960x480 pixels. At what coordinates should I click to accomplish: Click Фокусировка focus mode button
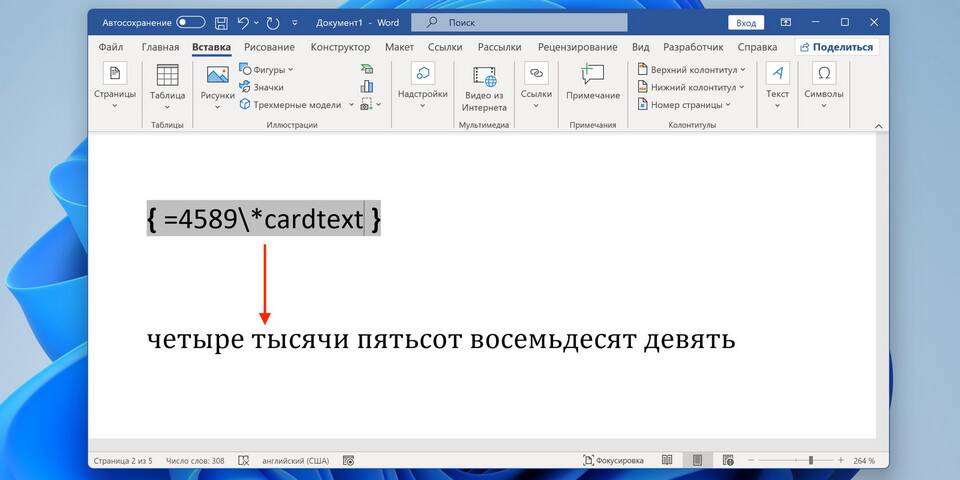point(613,460)
